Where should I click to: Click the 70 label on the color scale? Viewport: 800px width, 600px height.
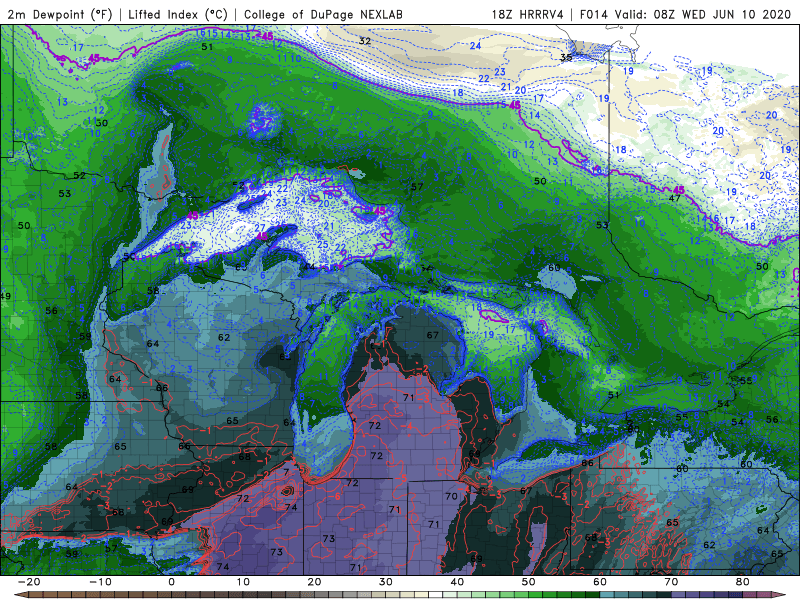671,582
